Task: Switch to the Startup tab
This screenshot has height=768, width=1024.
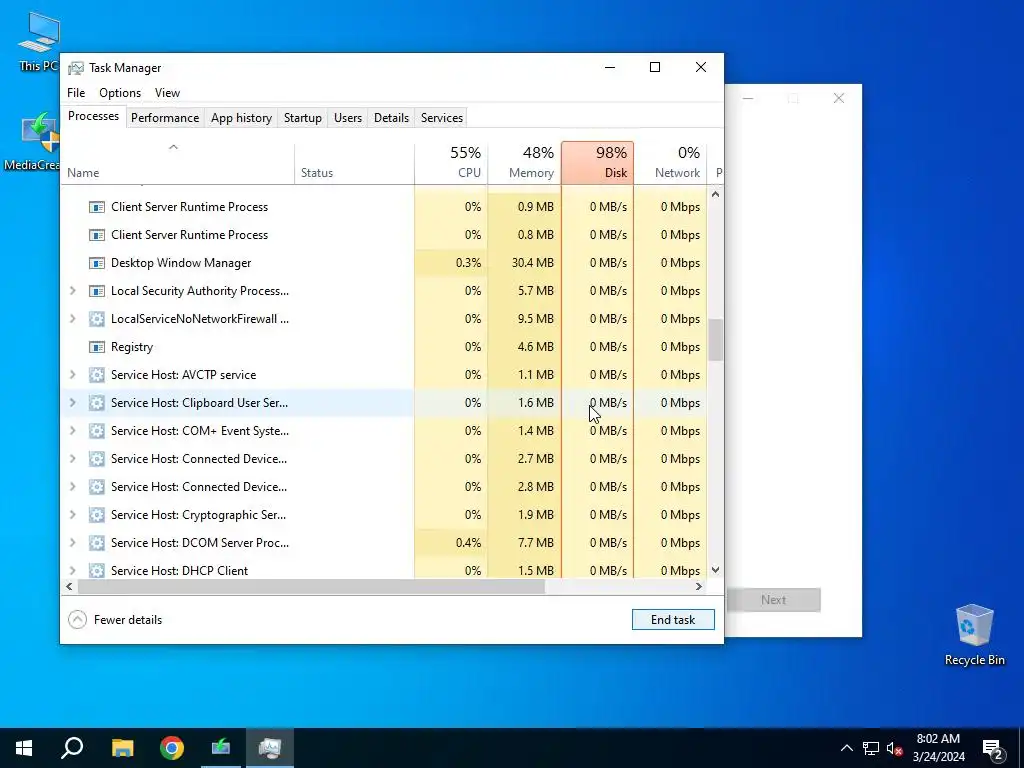Action: coord(302,118)
